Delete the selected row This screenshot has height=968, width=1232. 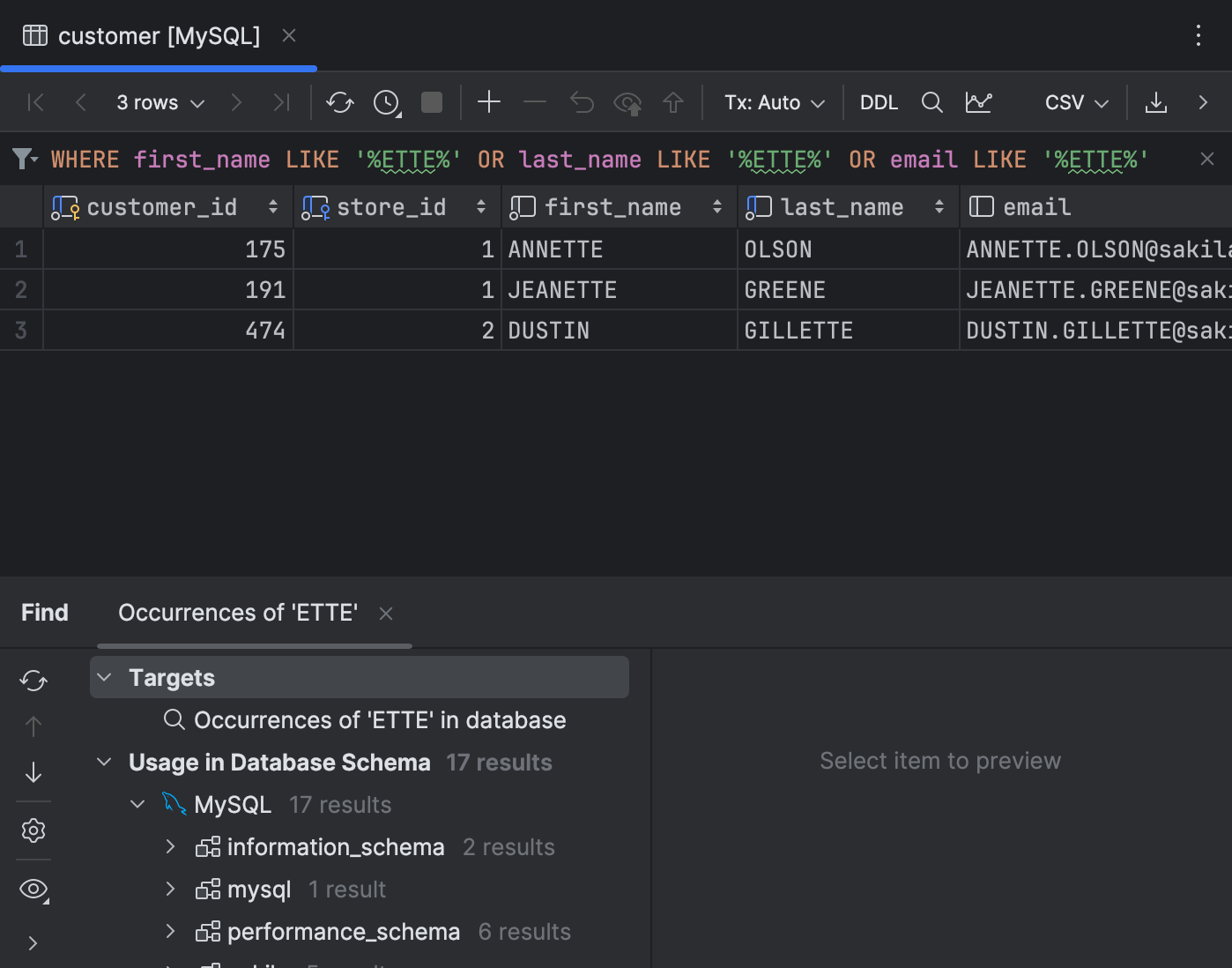point(534,102)
